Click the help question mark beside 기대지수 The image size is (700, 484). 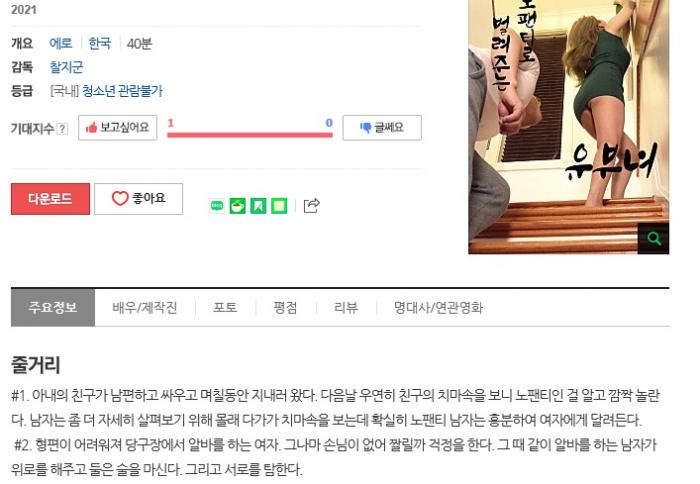coord(63,129)
